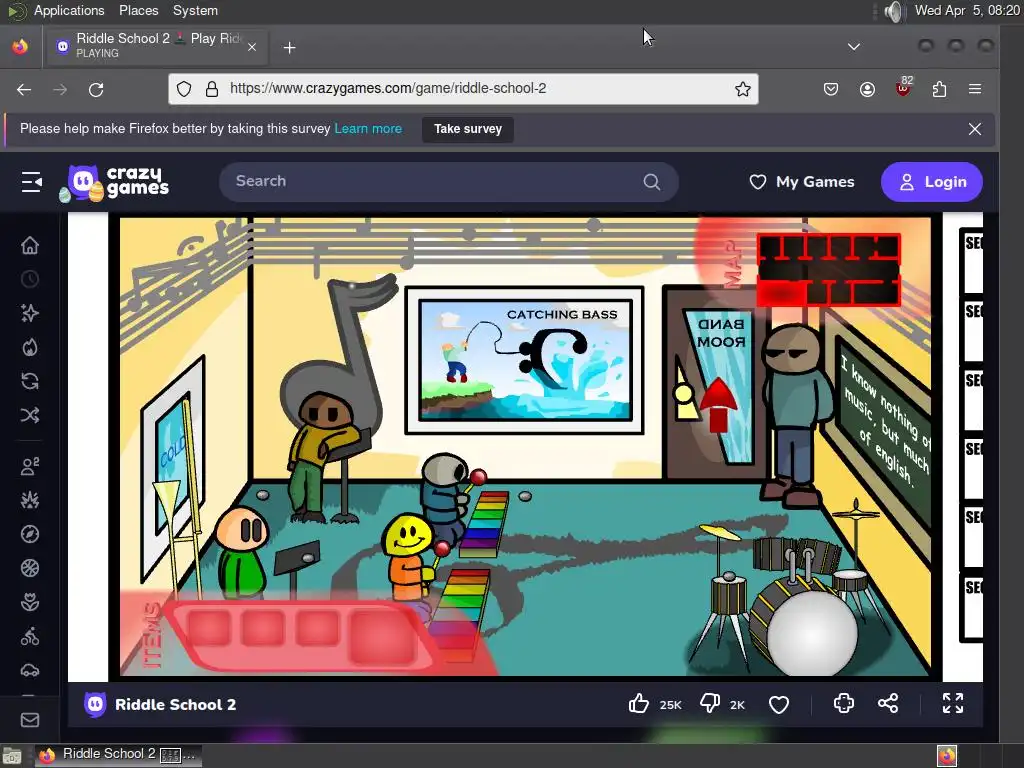Click the smiley-face student
Screen dimensions: 1024x768
(410, 556)
